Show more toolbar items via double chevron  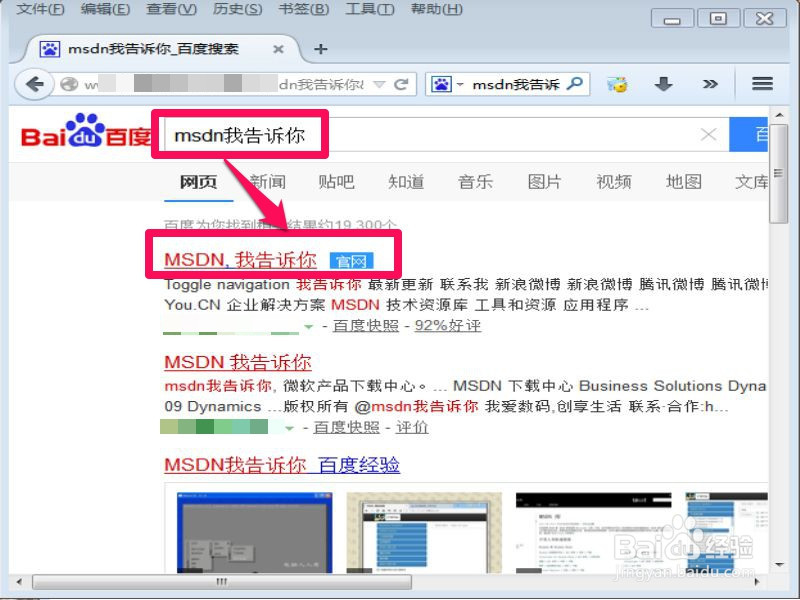click(710, 84)
